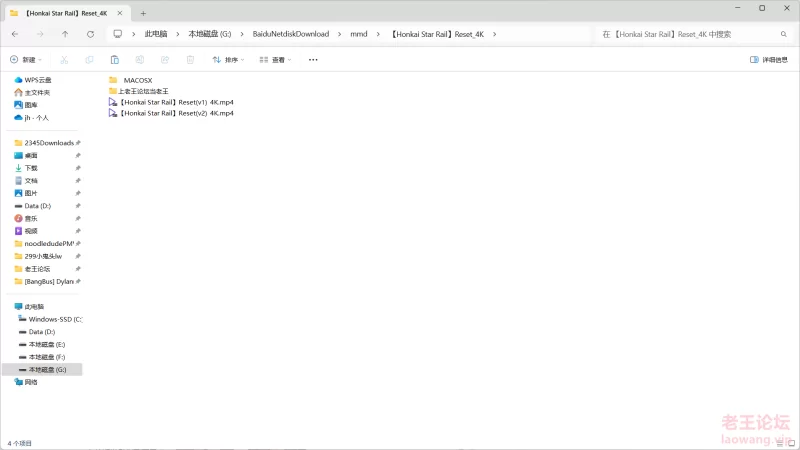This screenshot has height=450, width=800.
Task: Open pinned Data (D:) in quick access
Action: point(33,206)
